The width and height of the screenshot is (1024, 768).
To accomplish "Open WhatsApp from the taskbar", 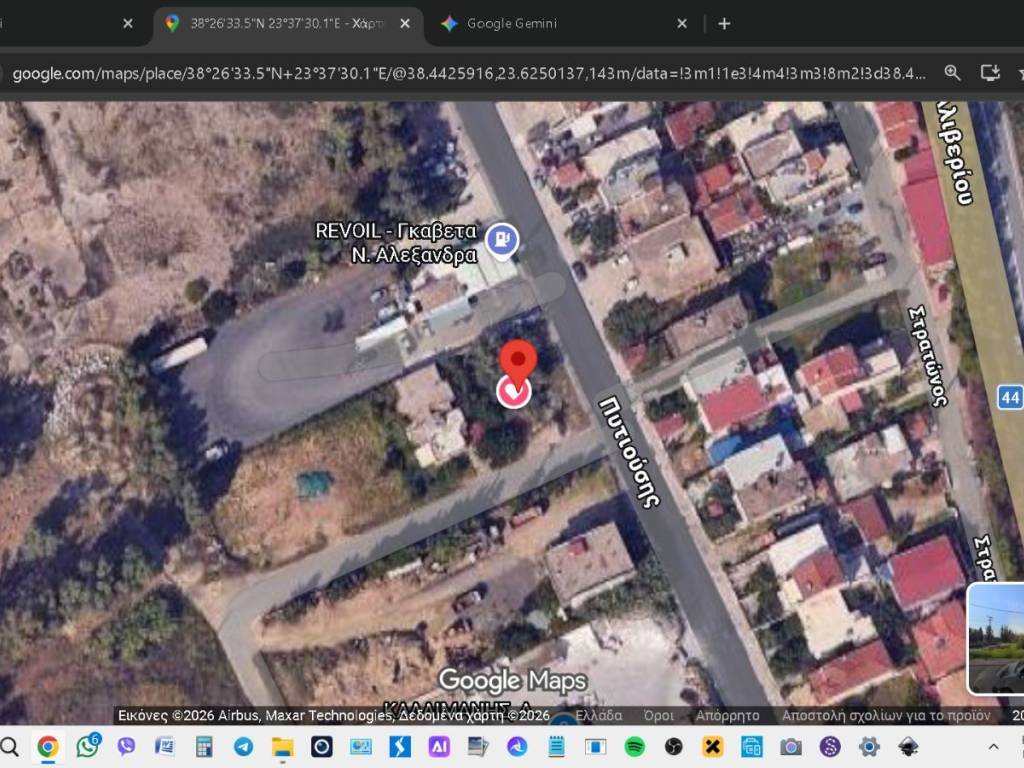I will [87, 746].
